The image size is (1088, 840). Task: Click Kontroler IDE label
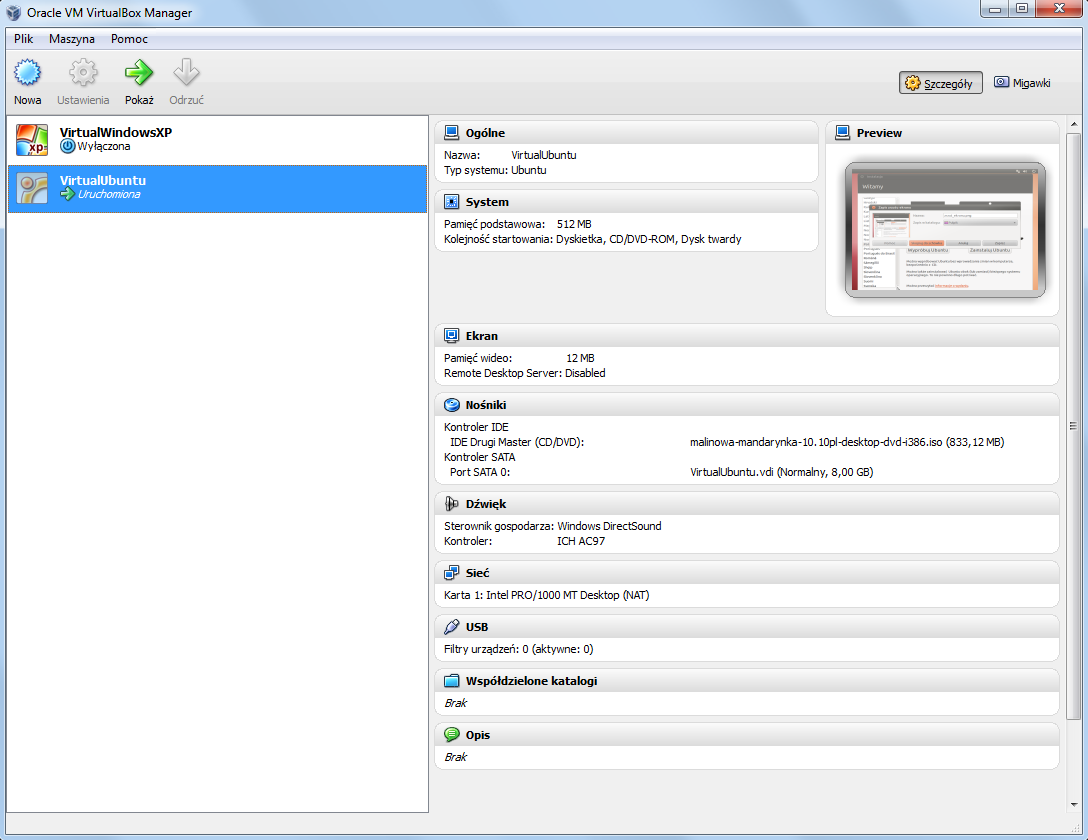coord(476,427)
